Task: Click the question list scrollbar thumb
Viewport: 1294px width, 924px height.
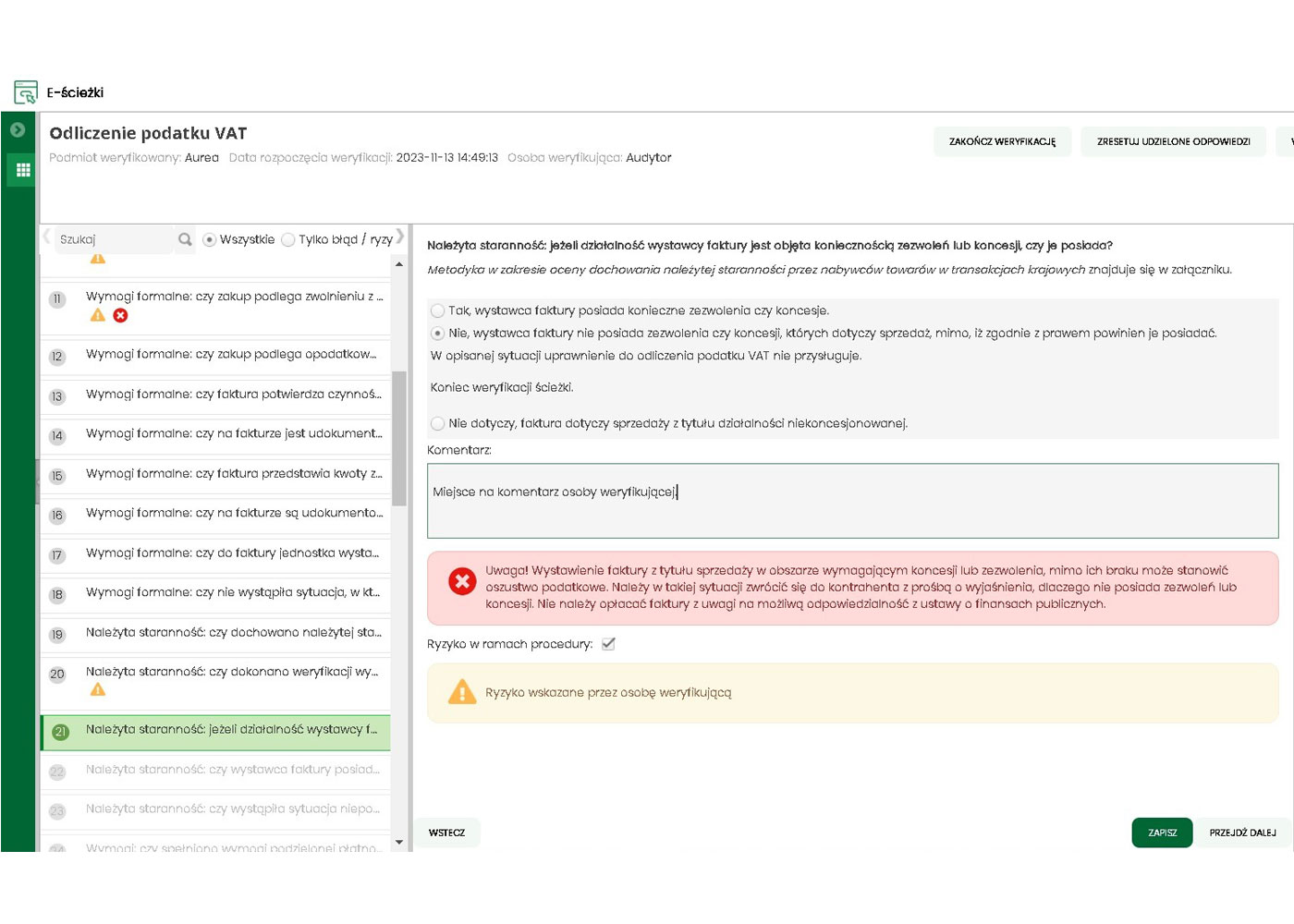Action: (399, 438)
